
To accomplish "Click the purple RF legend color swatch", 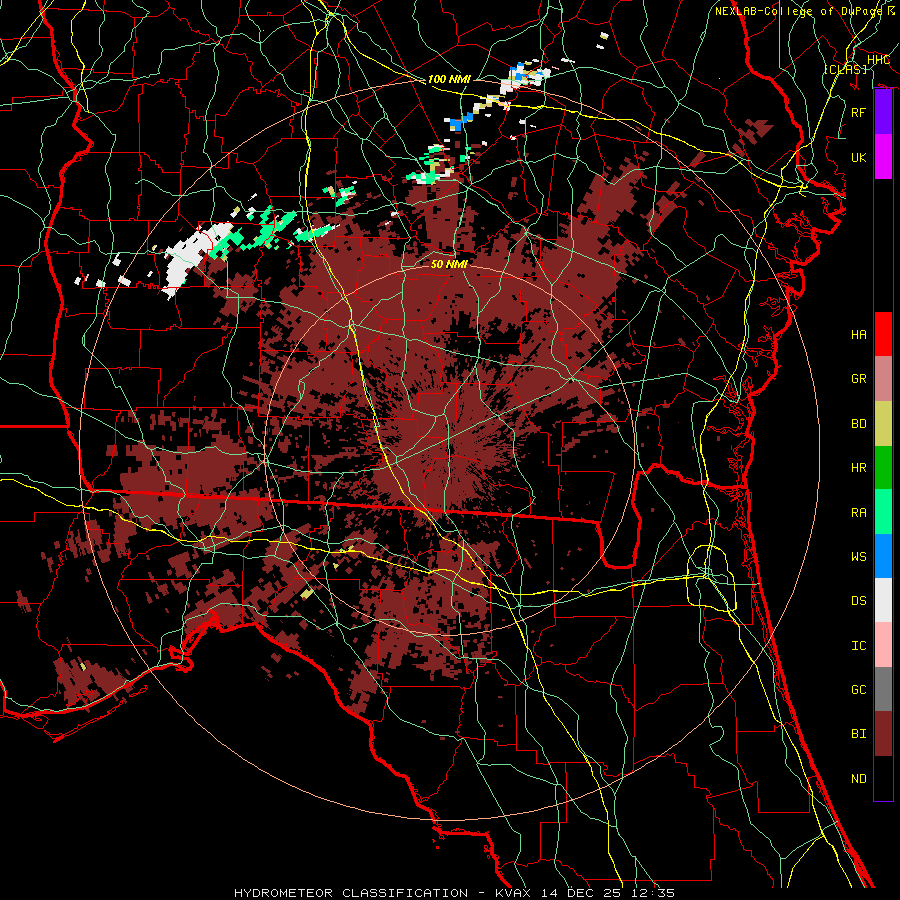I will [883, 112].
